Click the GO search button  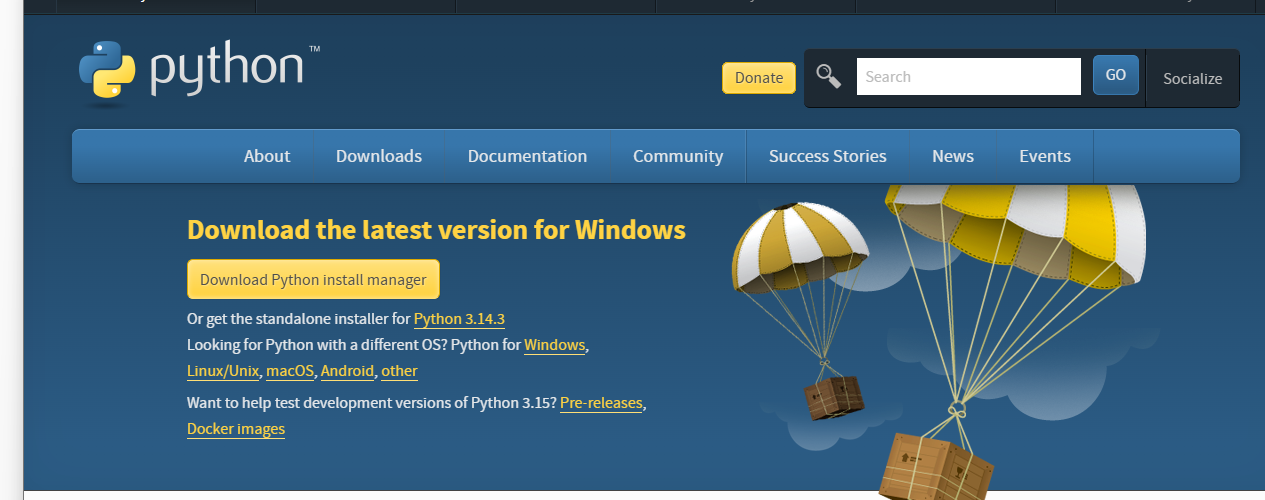pyautogui.click(x=1116, y=75)
